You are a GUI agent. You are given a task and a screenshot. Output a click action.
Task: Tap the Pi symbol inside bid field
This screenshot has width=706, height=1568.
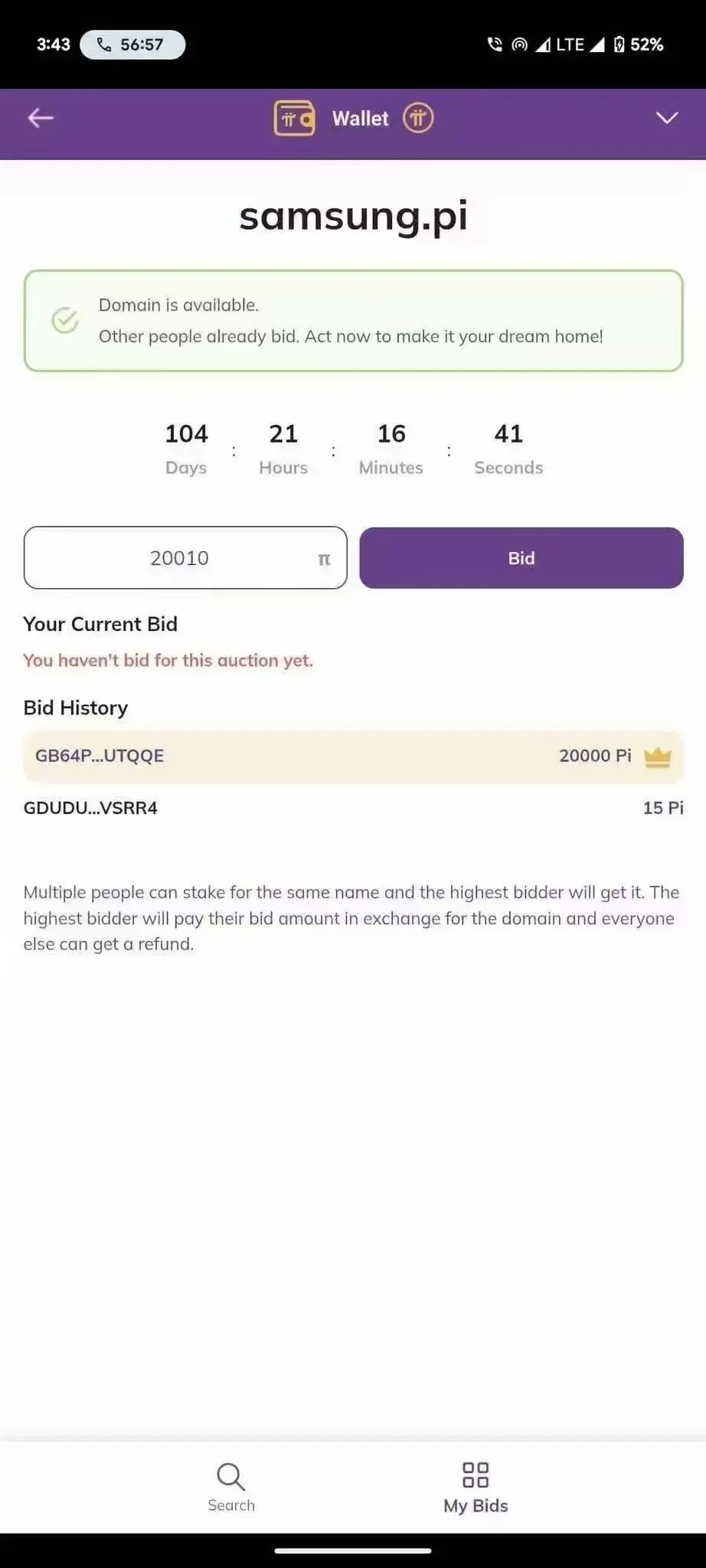(324, 560)
